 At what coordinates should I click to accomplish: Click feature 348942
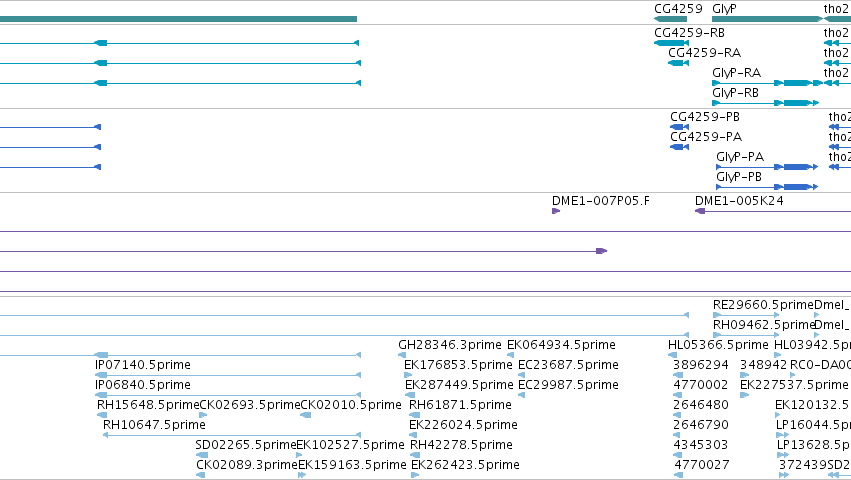763,365
